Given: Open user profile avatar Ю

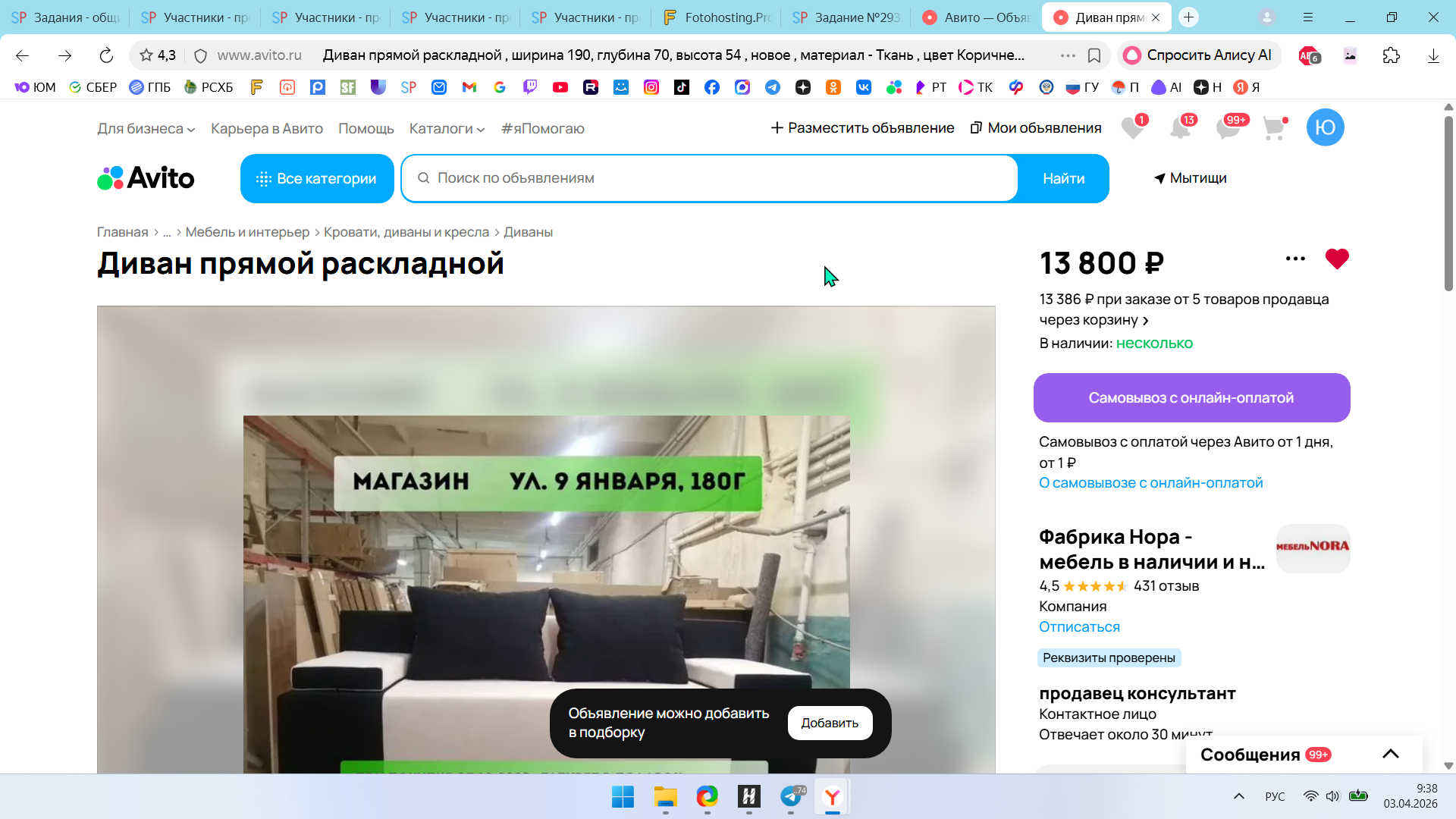Looking at the screenshot, I should (1325, 127).
